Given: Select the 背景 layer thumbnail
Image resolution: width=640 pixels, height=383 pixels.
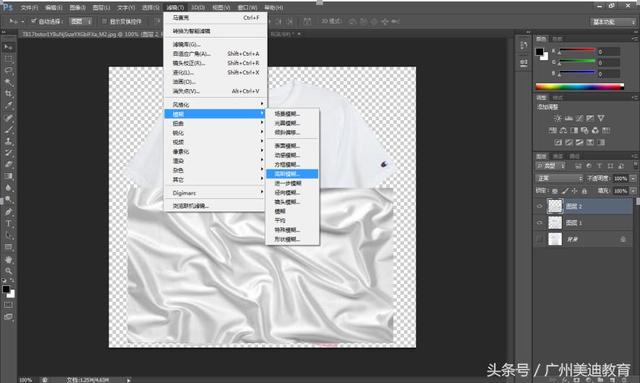Looking at the screenshot, I should pos(555,239).
